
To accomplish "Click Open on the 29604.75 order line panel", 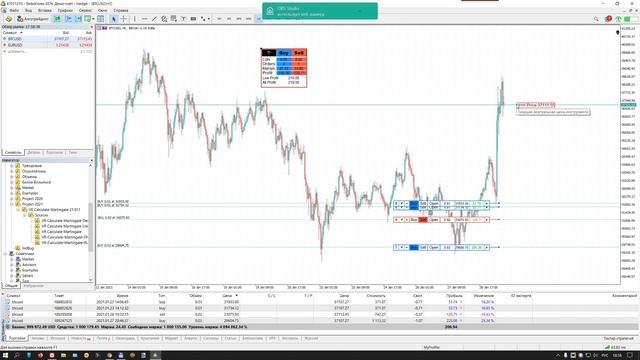I will pyautogui.click(x=433, y=247).
